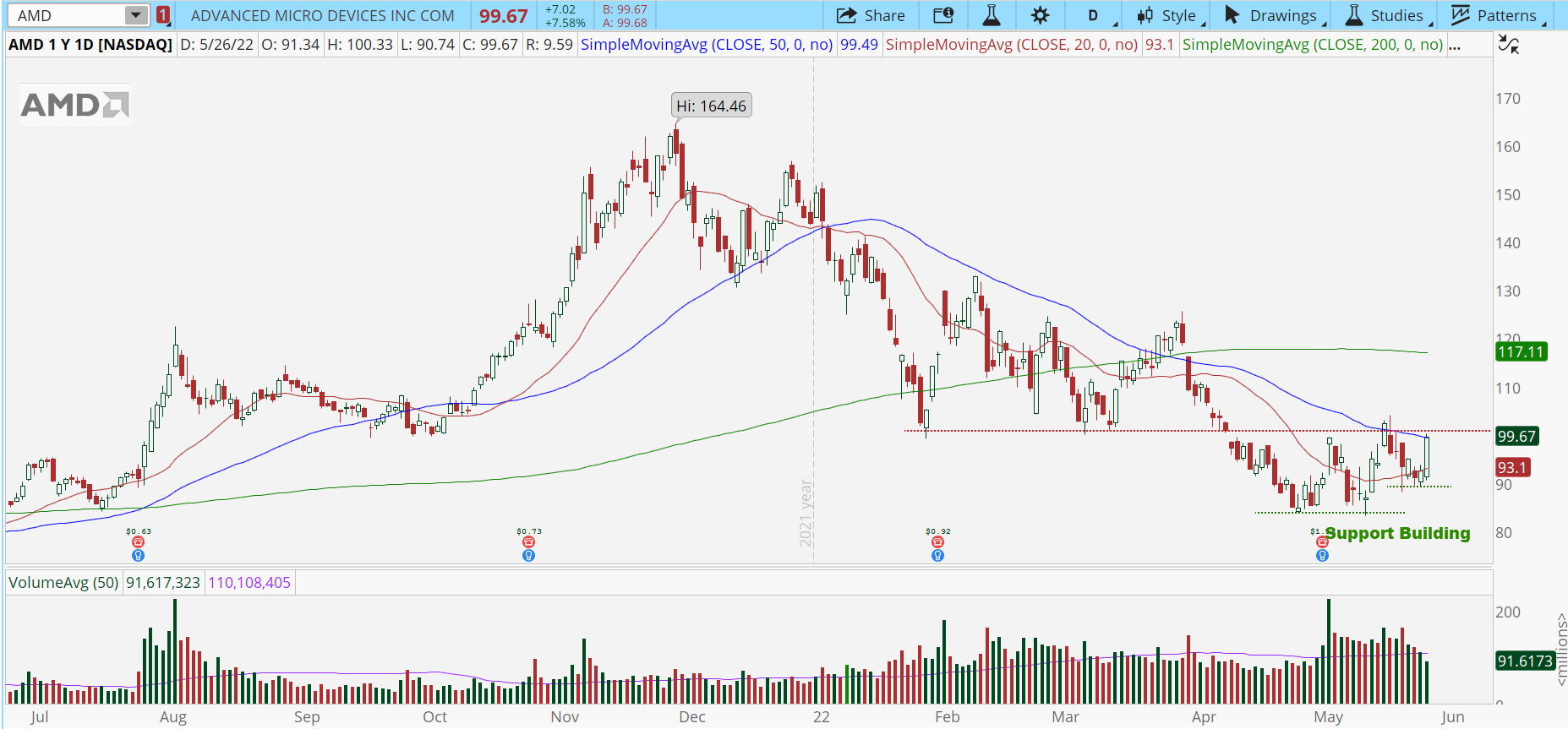
Task: Click the earnings phone icon under $0.73
Action: 529,542
